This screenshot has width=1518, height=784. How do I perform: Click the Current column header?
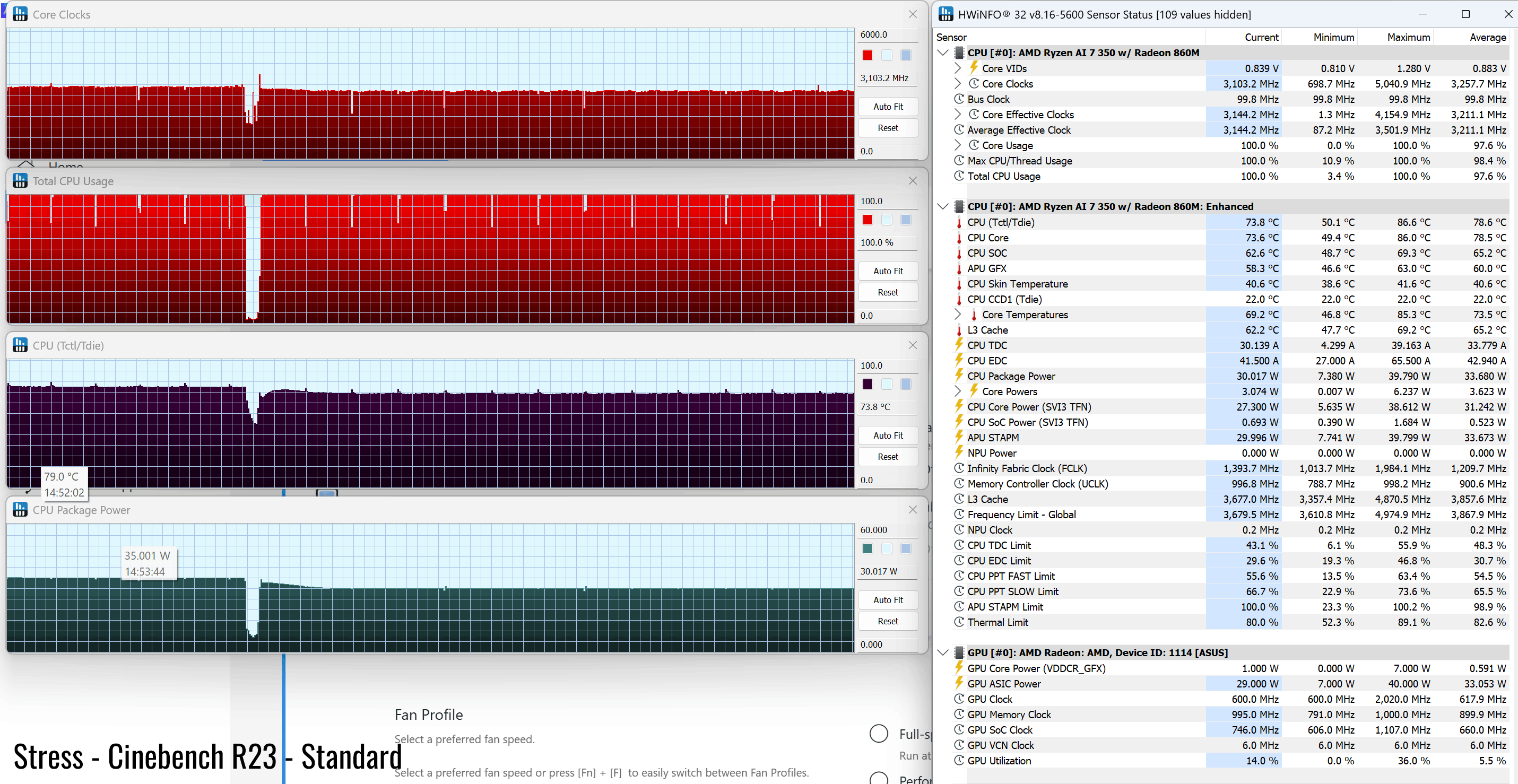point(1243,37)
